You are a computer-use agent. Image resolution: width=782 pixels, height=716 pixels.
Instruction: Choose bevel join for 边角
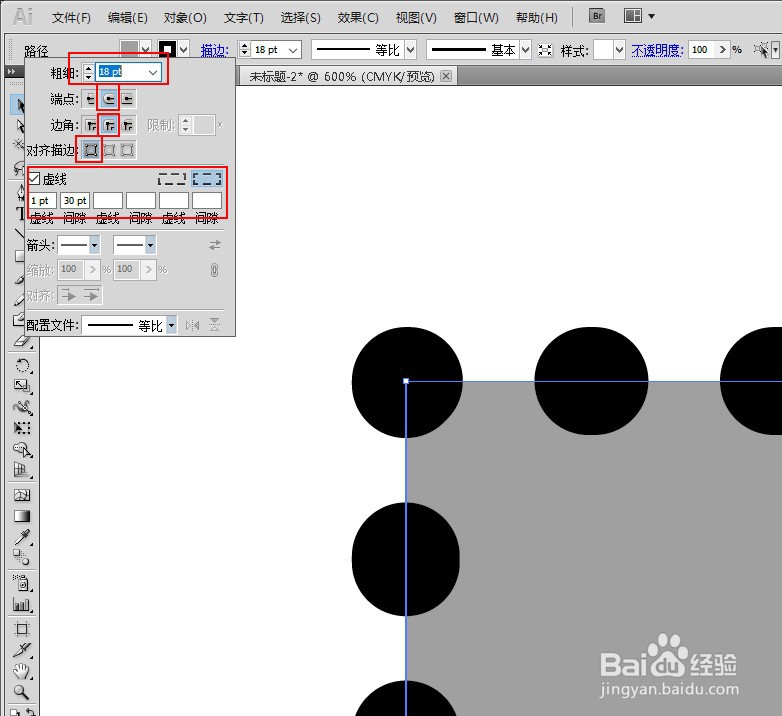[128, 125]
